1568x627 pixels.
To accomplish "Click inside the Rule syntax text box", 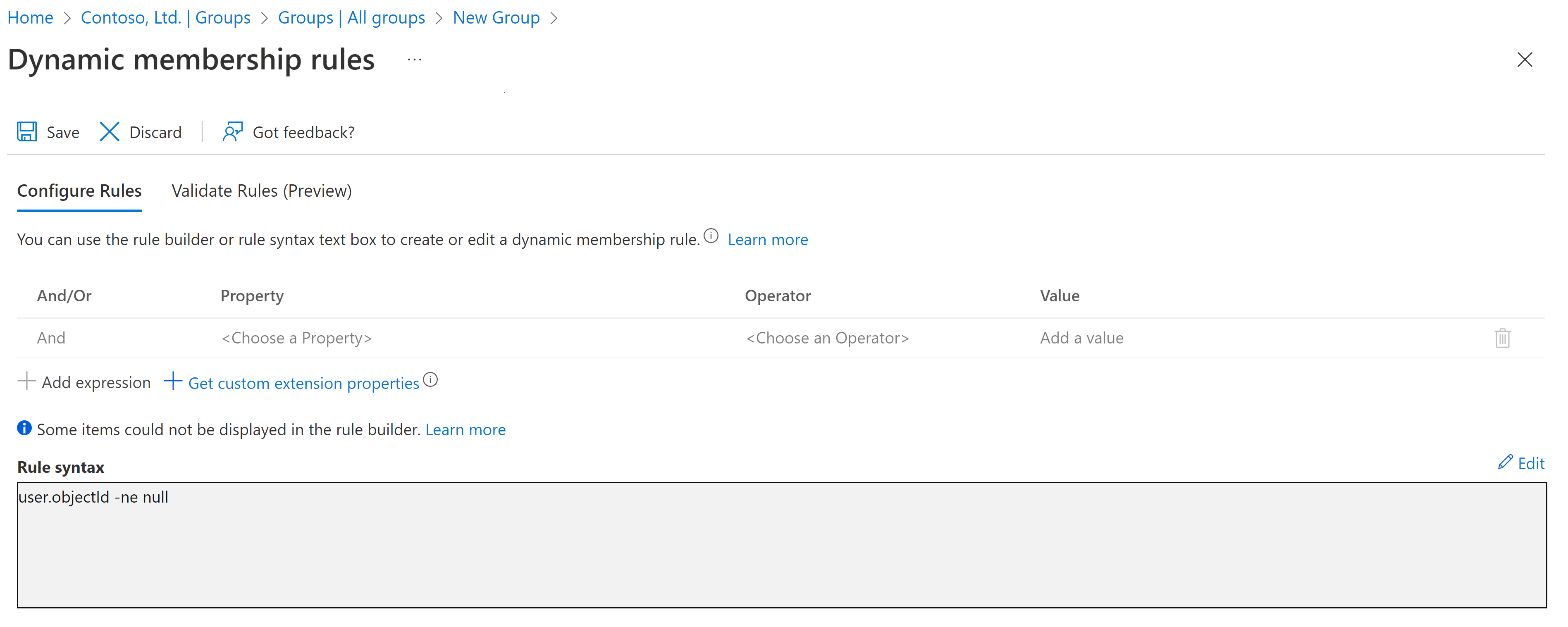I will (x=782, y=545).
